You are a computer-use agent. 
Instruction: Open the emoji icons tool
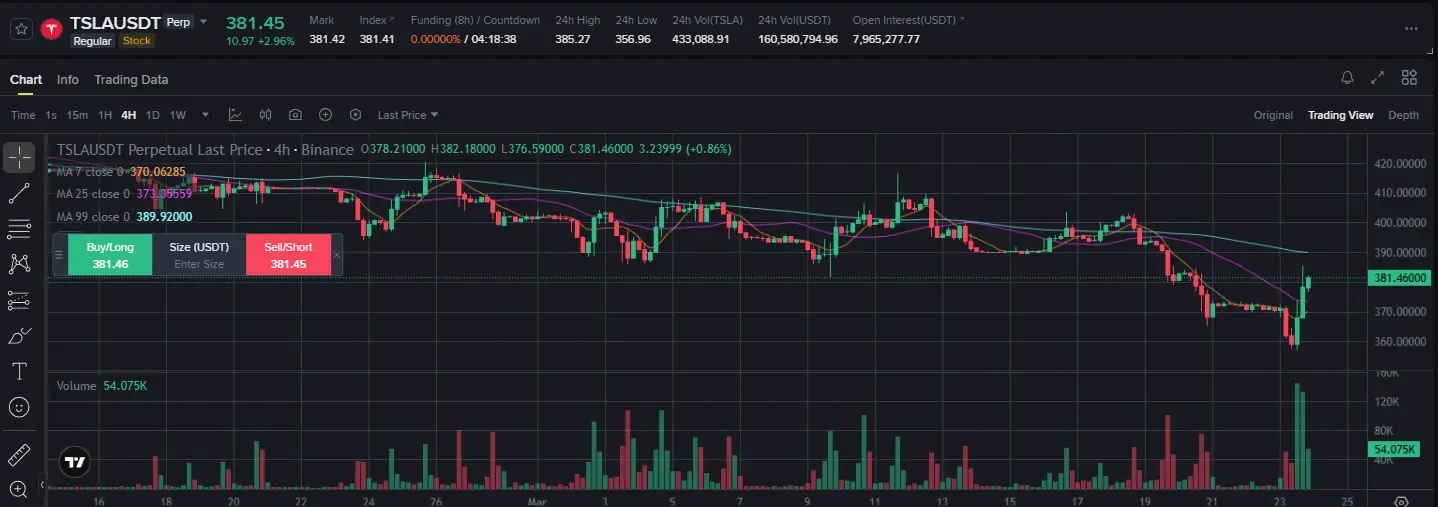pyautogui.click(x=19, y=407)
